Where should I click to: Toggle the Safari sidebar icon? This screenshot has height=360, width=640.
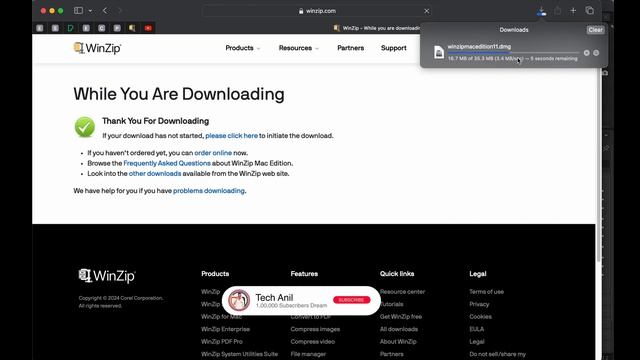click(x=78, y=11)
